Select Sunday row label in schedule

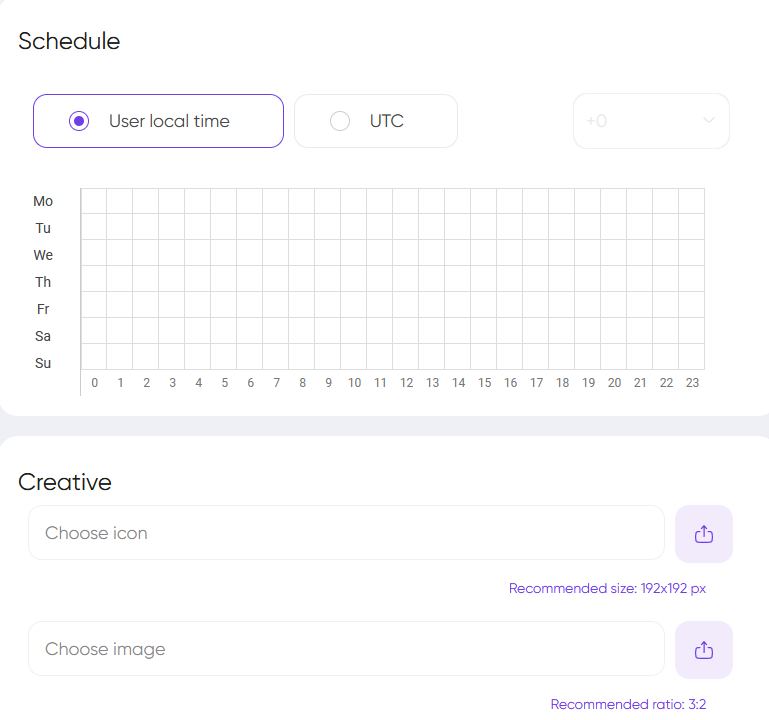[x=43, y=363]
